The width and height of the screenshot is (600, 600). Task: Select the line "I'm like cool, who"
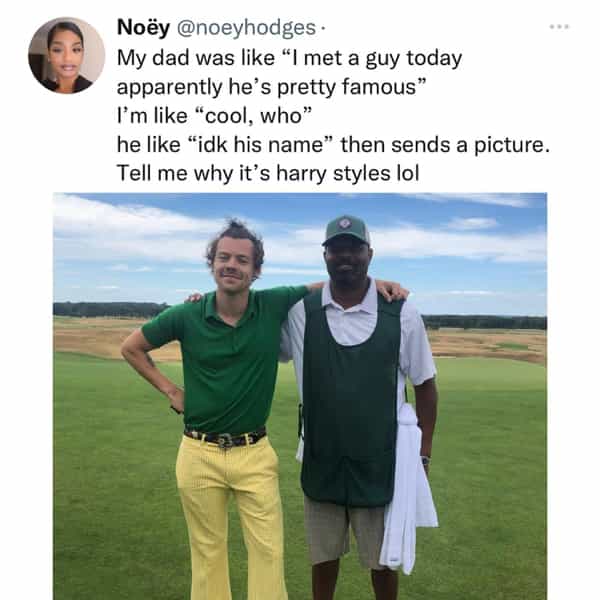coord(216,116)
